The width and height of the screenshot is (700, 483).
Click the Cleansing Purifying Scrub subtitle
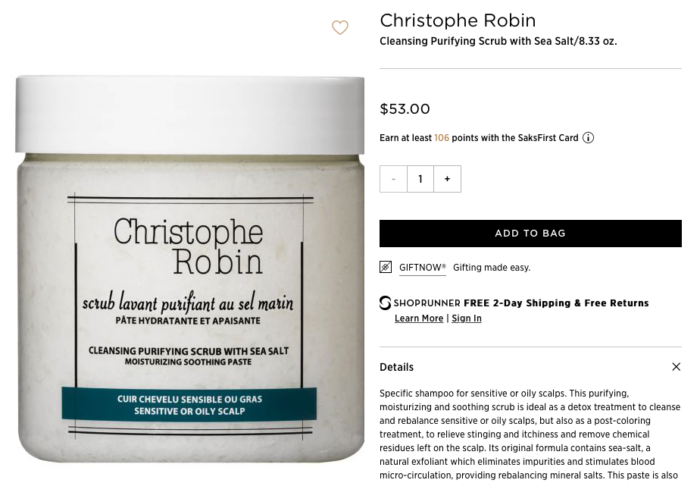pos(498,41)
